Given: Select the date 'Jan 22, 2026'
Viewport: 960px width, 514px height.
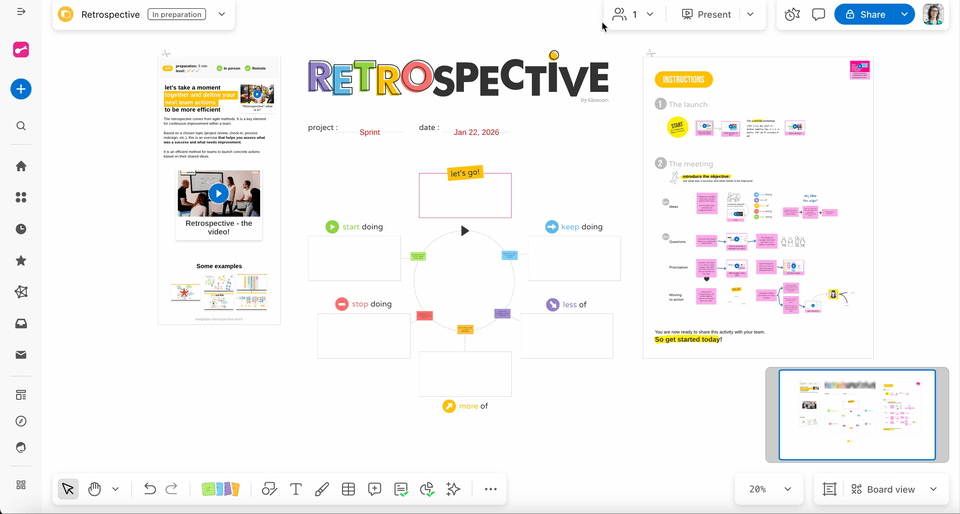Looking at the screenshot, I should [476, 132].
